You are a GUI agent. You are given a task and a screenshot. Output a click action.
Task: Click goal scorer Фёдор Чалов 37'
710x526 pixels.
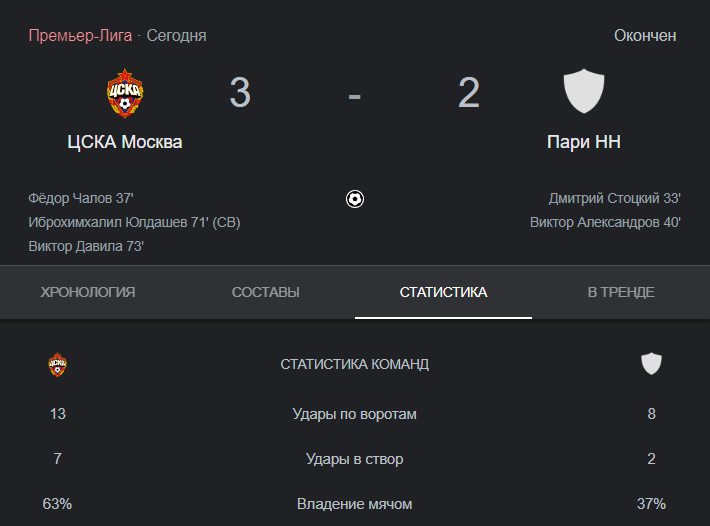click(81, 198)
